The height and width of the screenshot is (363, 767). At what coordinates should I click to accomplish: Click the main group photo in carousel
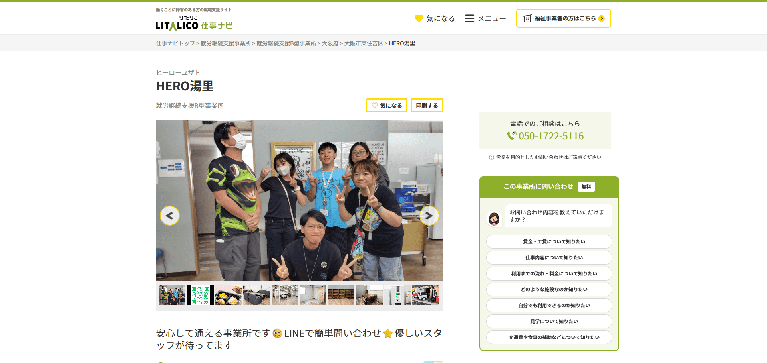(x=299, y=201)
